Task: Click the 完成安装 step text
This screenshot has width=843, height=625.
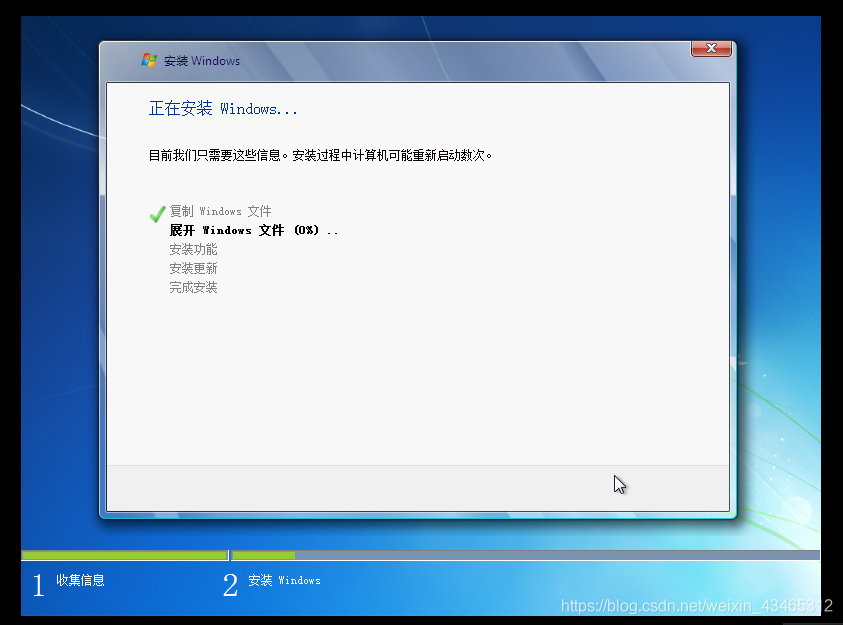Action: coord(194,288)
